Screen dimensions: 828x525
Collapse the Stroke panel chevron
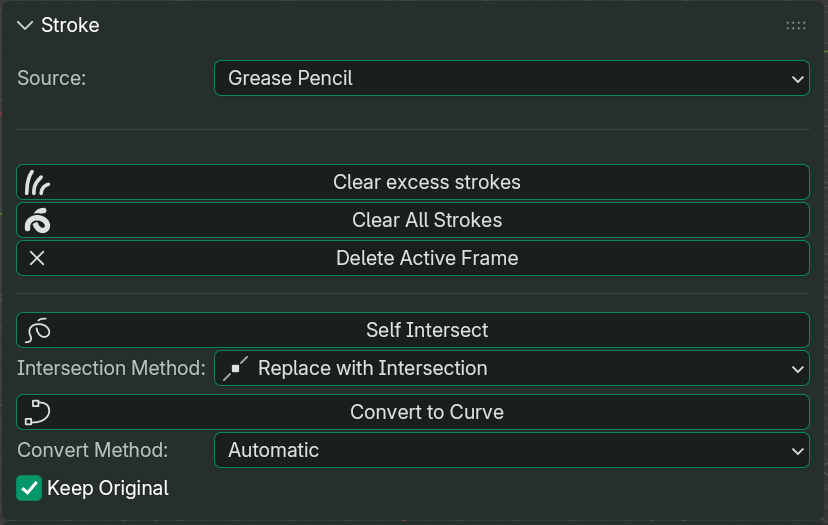pyautogui.click(x=26, y=26)
